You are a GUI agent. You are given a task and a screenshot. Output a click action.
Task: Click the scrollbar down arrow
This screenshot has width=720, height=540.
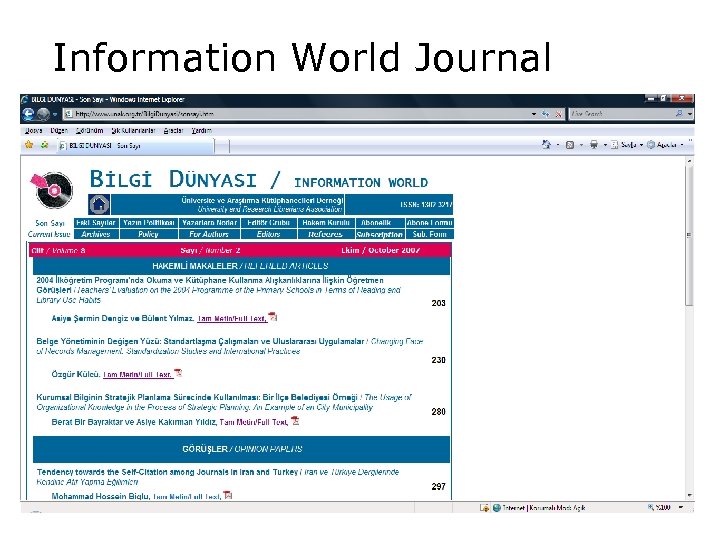[x=689, y=495]
